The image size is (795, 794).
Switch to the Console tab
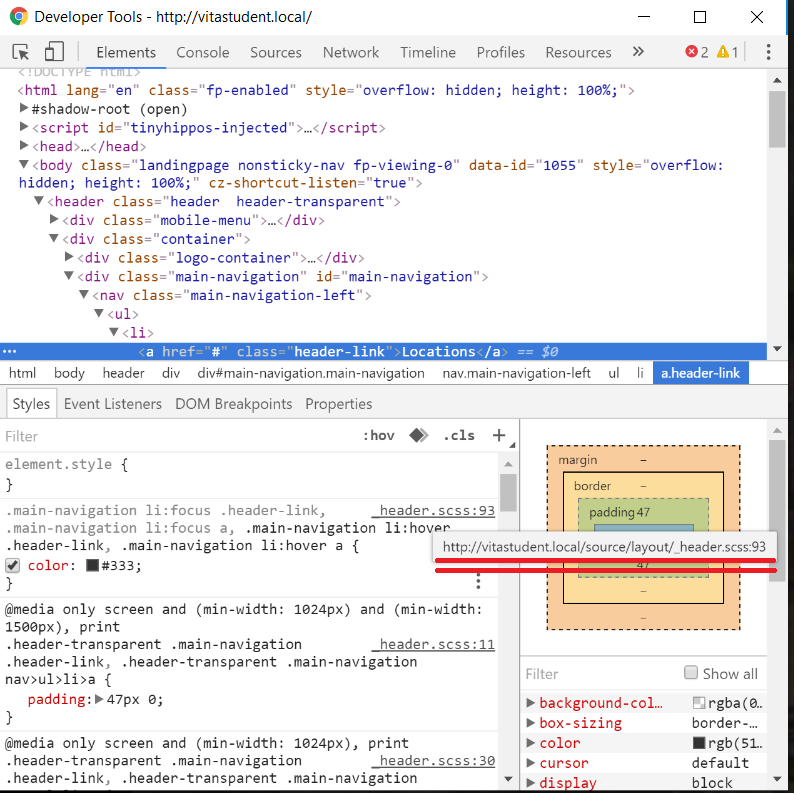pyautogui.click(x=203, y=52)
